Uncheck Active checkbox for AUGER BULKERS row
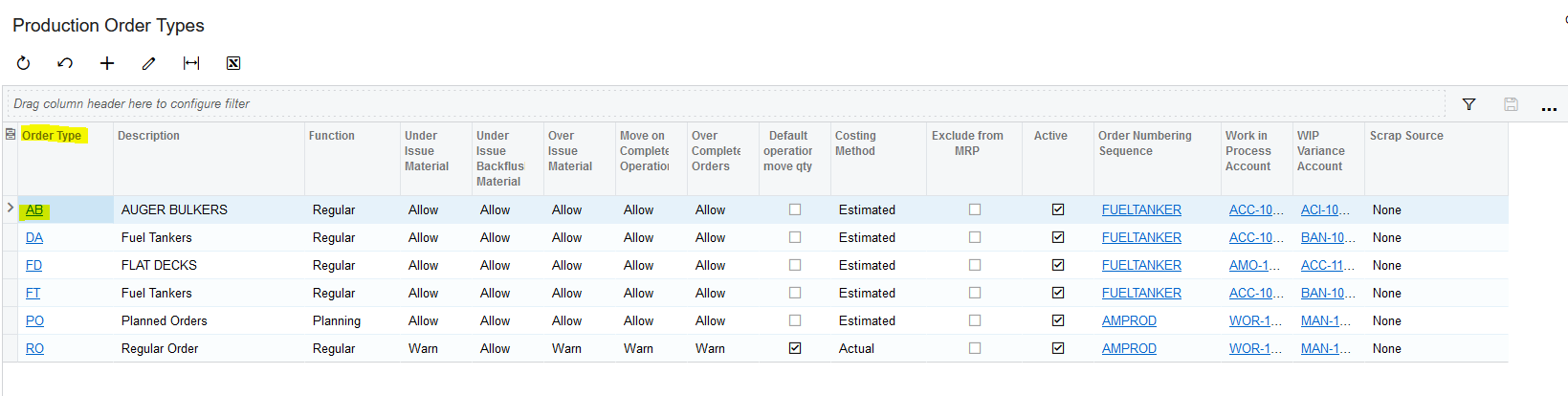Viewport: 1568px width, 396px height. coord(1058,209)
